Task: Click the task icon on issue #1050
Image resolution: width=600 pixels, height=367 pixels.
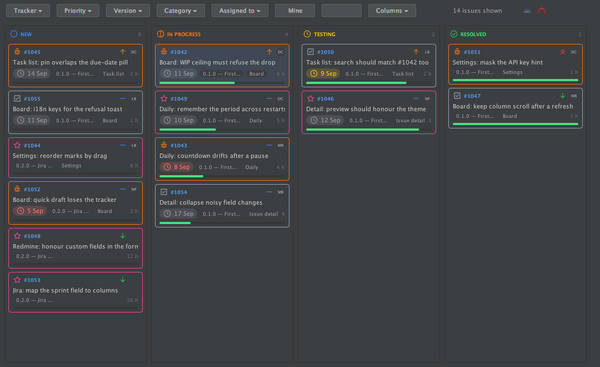Action: point(310,52)
